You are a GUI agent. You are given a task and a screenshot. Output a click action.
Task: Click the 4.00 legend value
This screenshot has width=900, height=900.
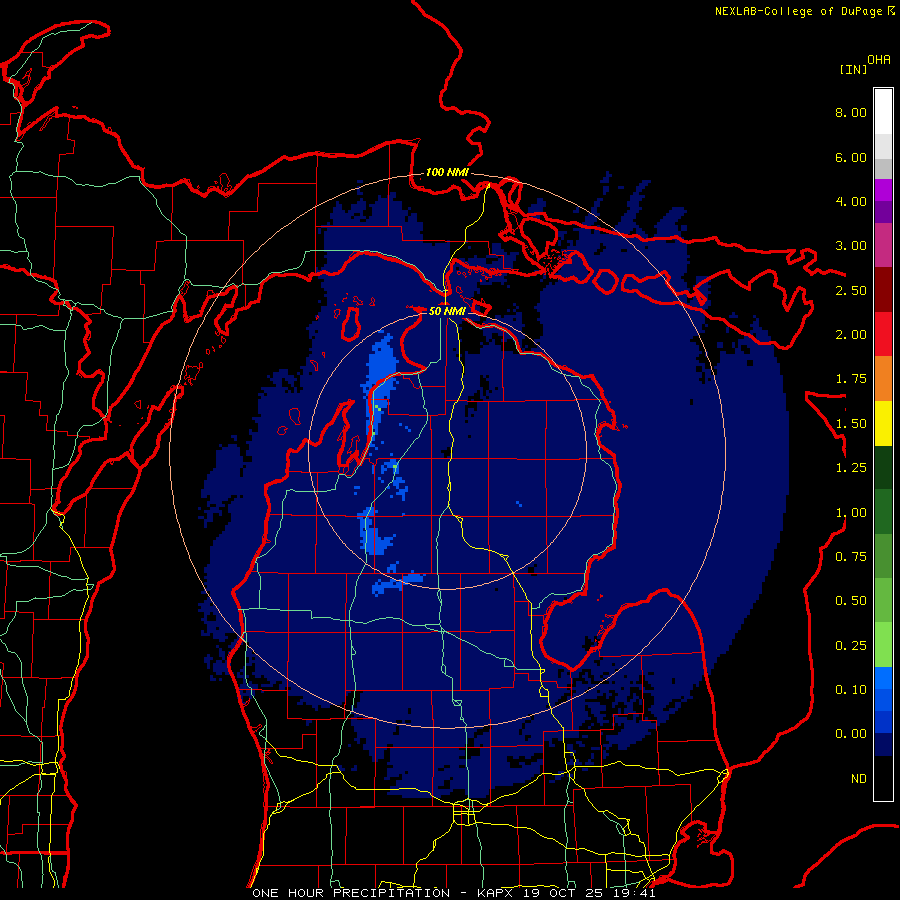pos(851,201)
